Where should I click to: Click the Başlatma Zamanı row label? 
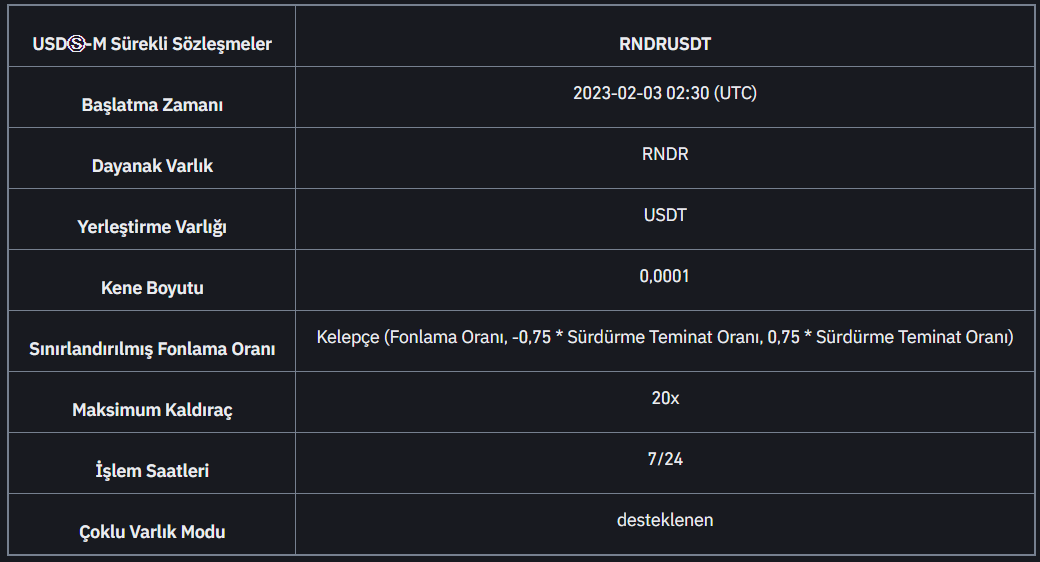(x=152, y=105)
